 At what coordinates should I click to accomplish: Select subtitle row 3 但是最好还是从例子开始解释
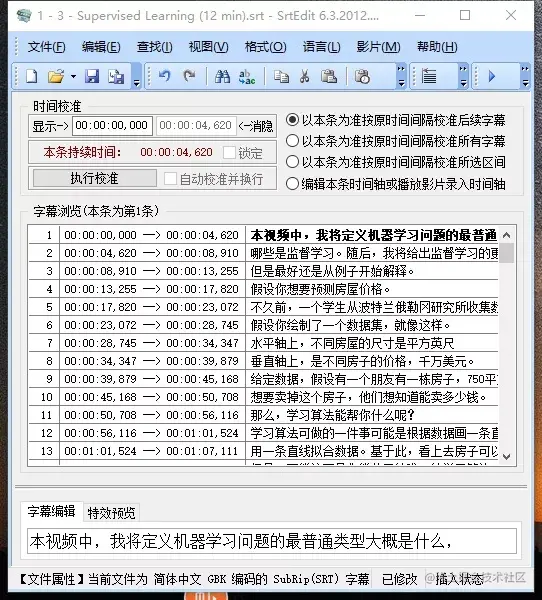(263, 271)
